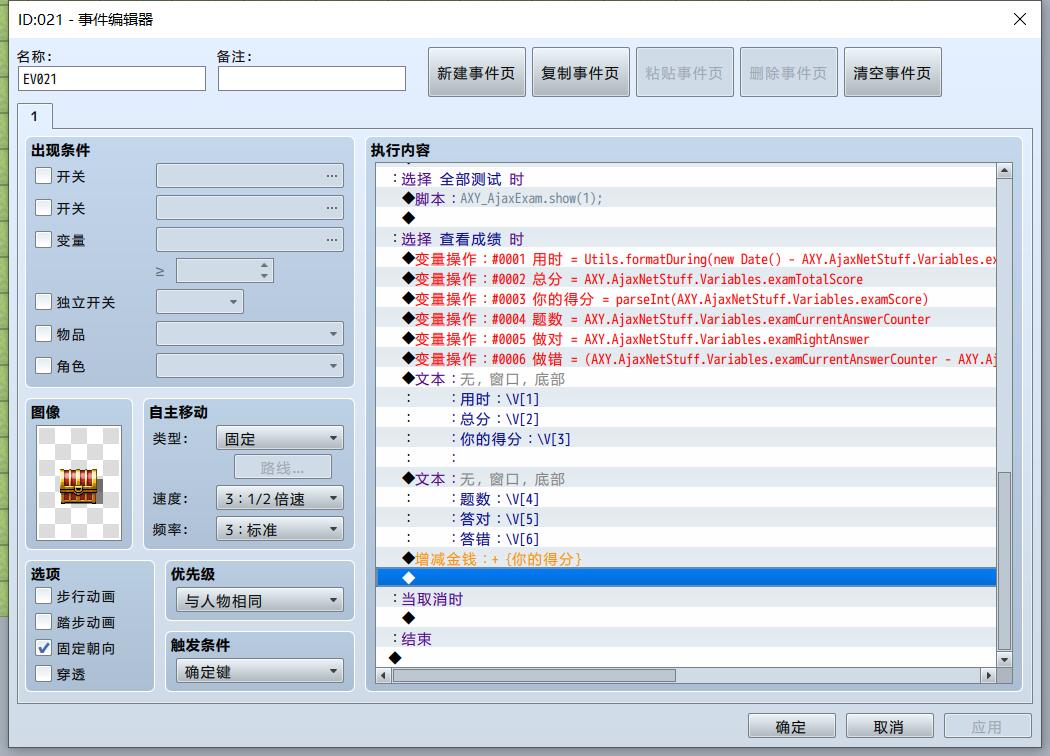The image size is (1050, 756).
Task: Uncheck the 固定朝向 option
Action: click(44, 648)
